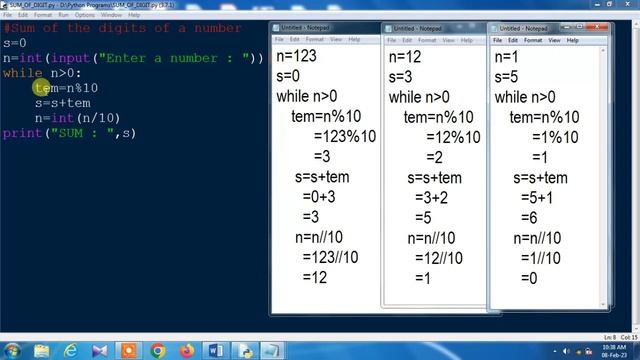This screenshot has width=640, height=360.
Task: Click the Windows Start orb
Action: pos(12,351)
